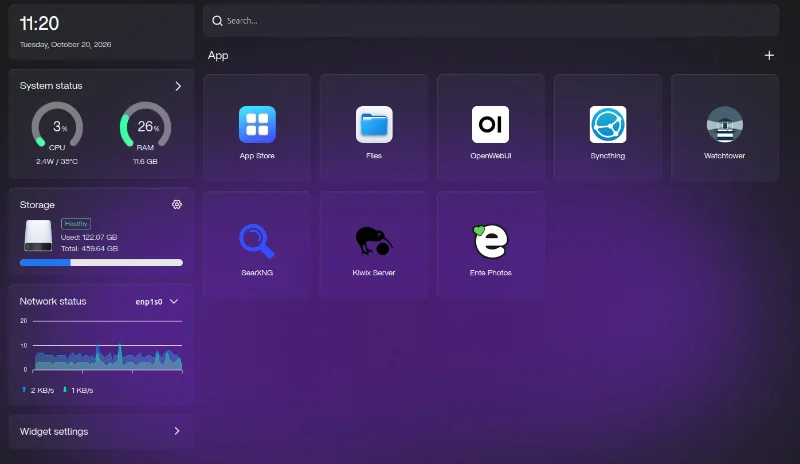Click the Total: 459.64 GB text
Image resolution: width=800 pixels, height=464 pixels.
[90, 249]
